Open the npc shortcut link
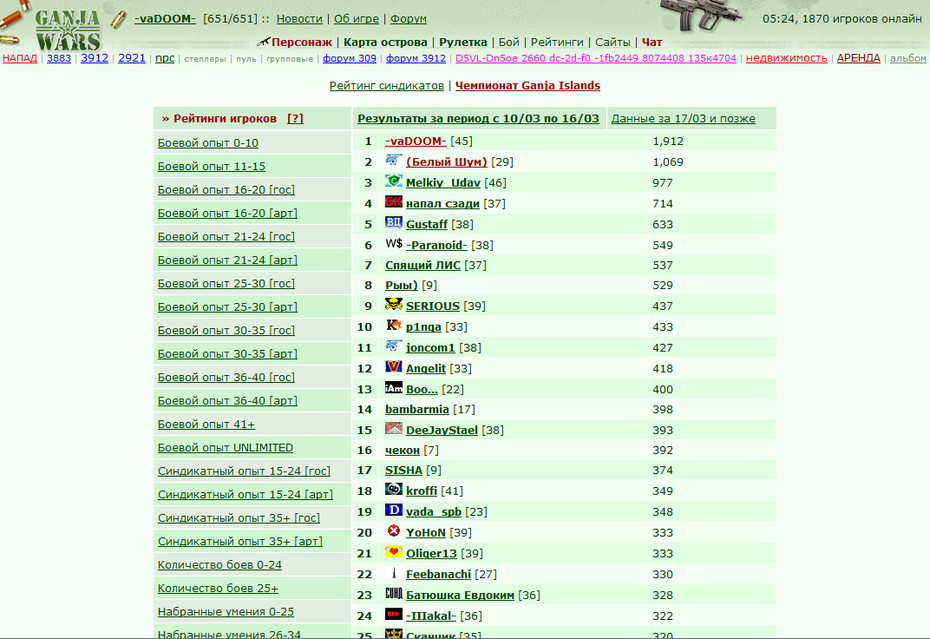This screenshot has width=930, height=639. (x=165, y=58)
